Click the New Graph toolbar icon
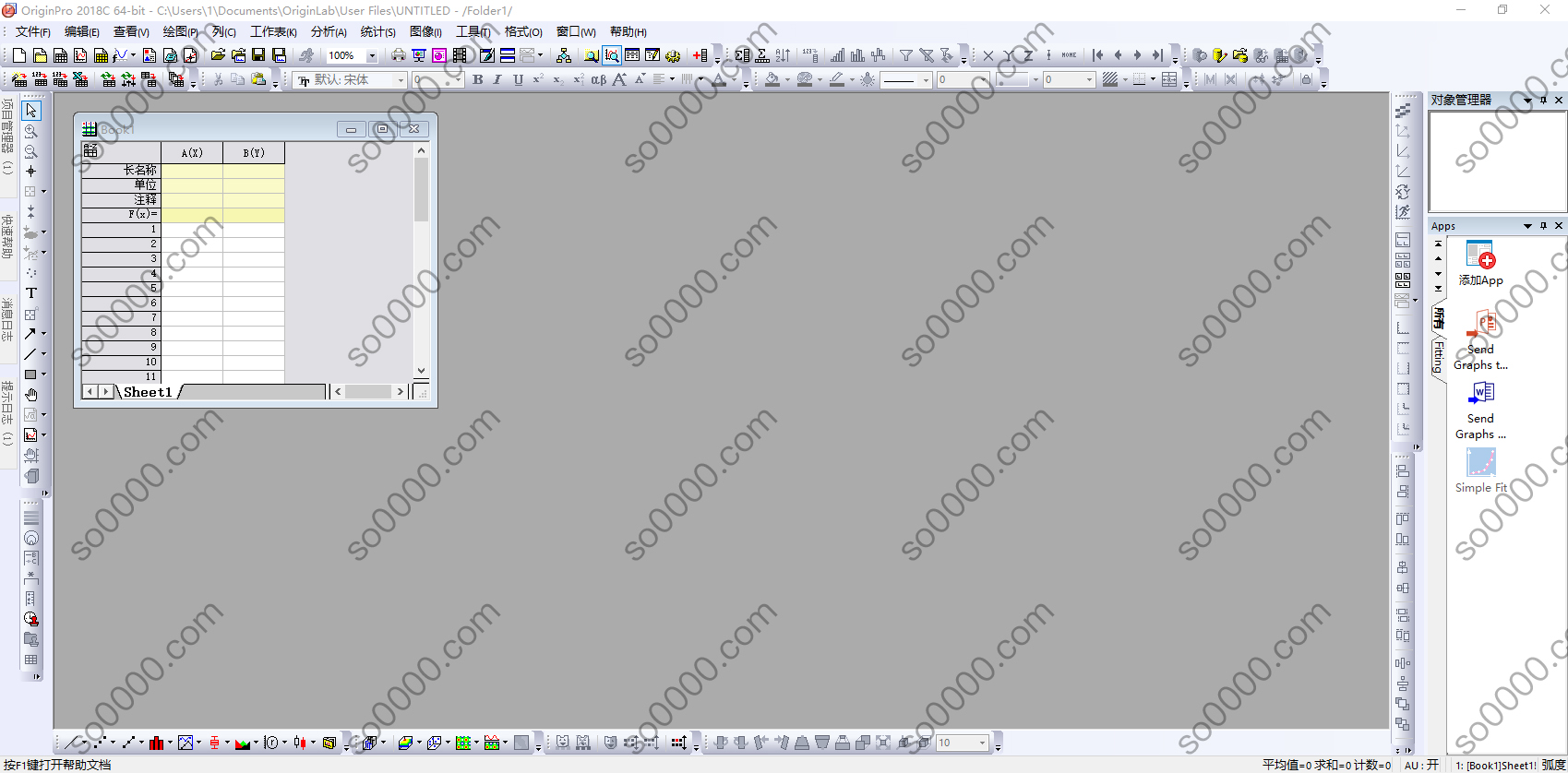Screen dimensions: 1568x773 [80, 55]
